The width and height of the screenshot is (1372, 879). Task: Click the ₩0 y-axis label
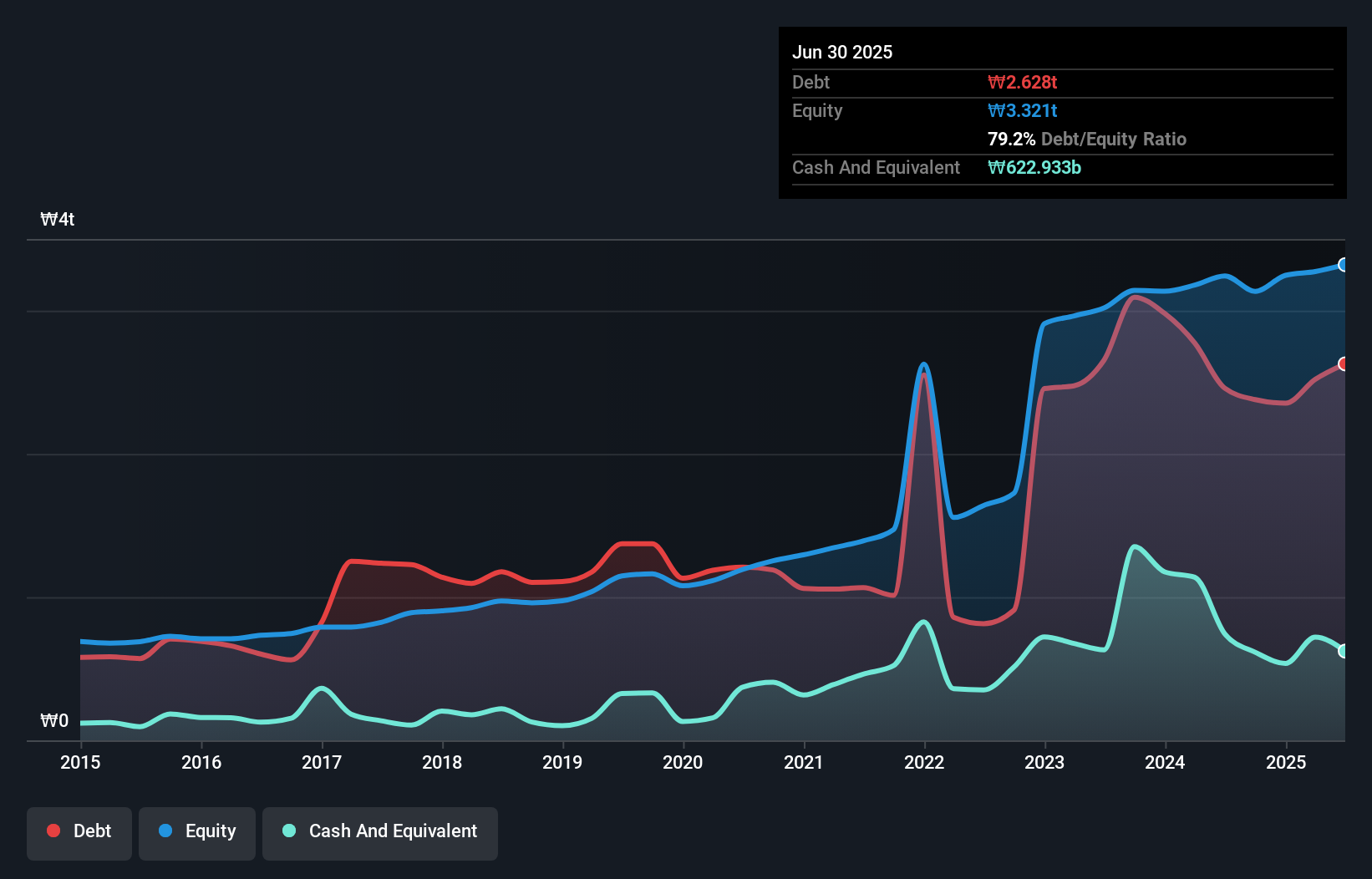[54, 720]
